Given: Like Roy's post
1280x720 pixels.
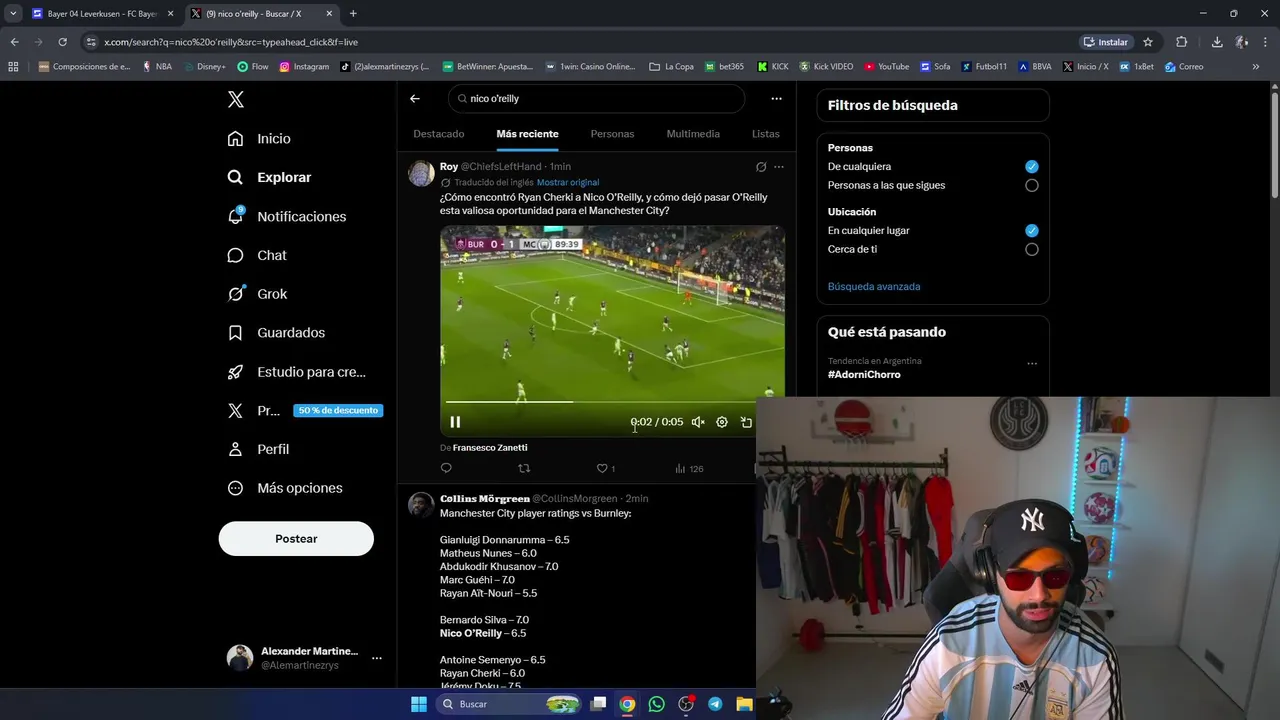Looking at the screenshot, I should point(605,468).
